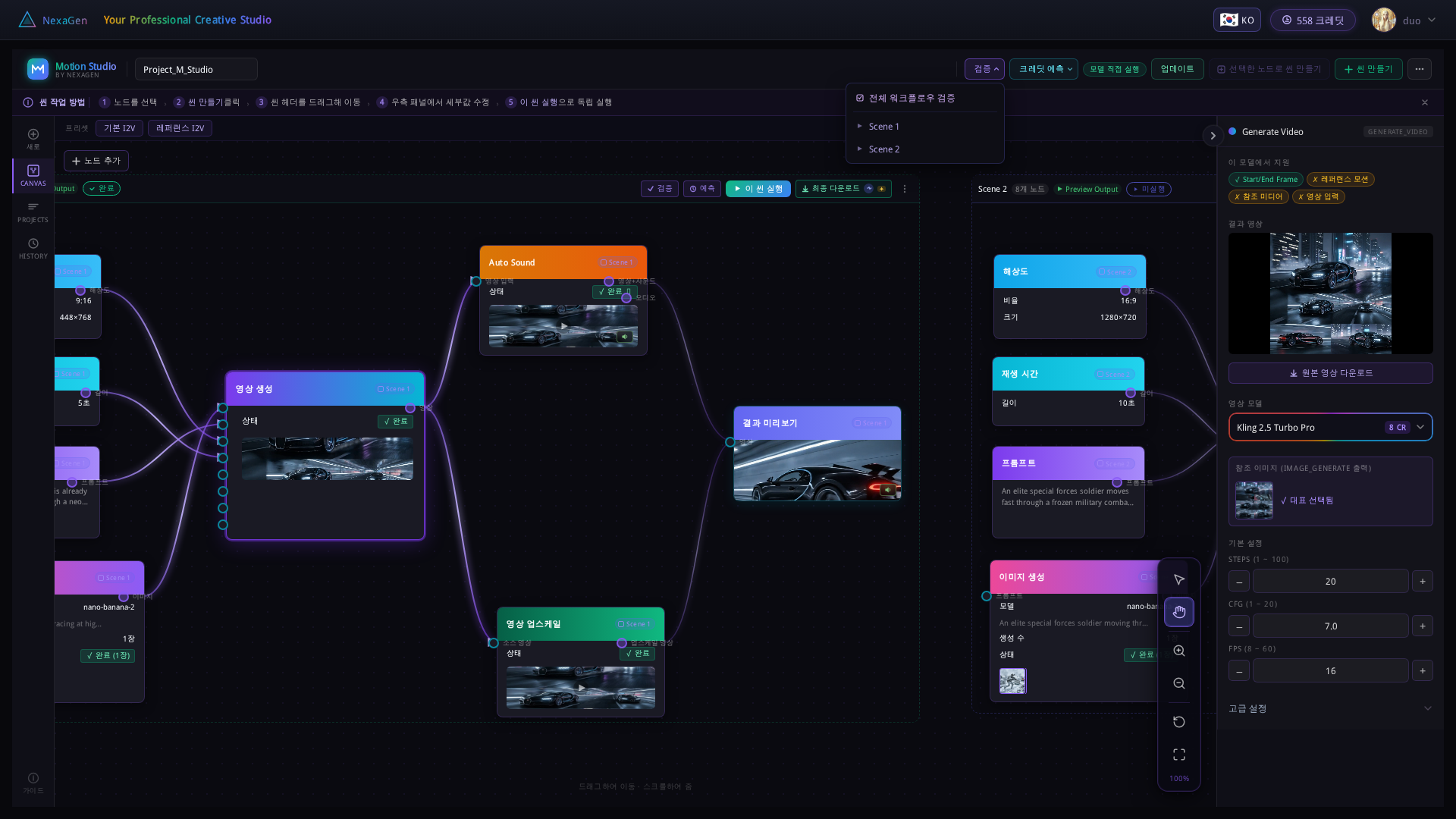Click the Motion Studio logo icon
The height and width of the screenshot is (819, 1456).
(38, 69)
